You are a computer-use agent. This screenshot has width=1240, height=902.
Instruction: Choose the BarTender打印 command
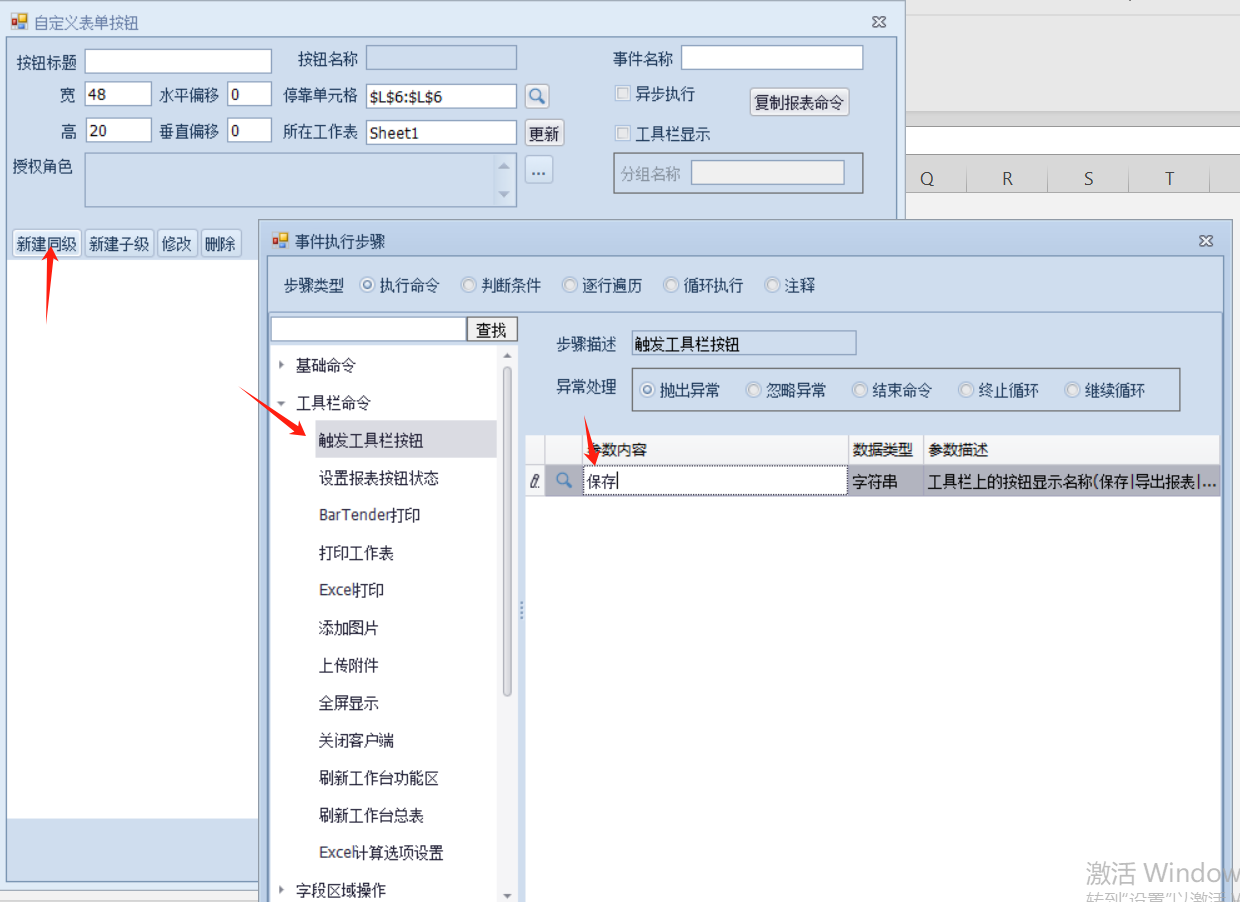point(369,515)
